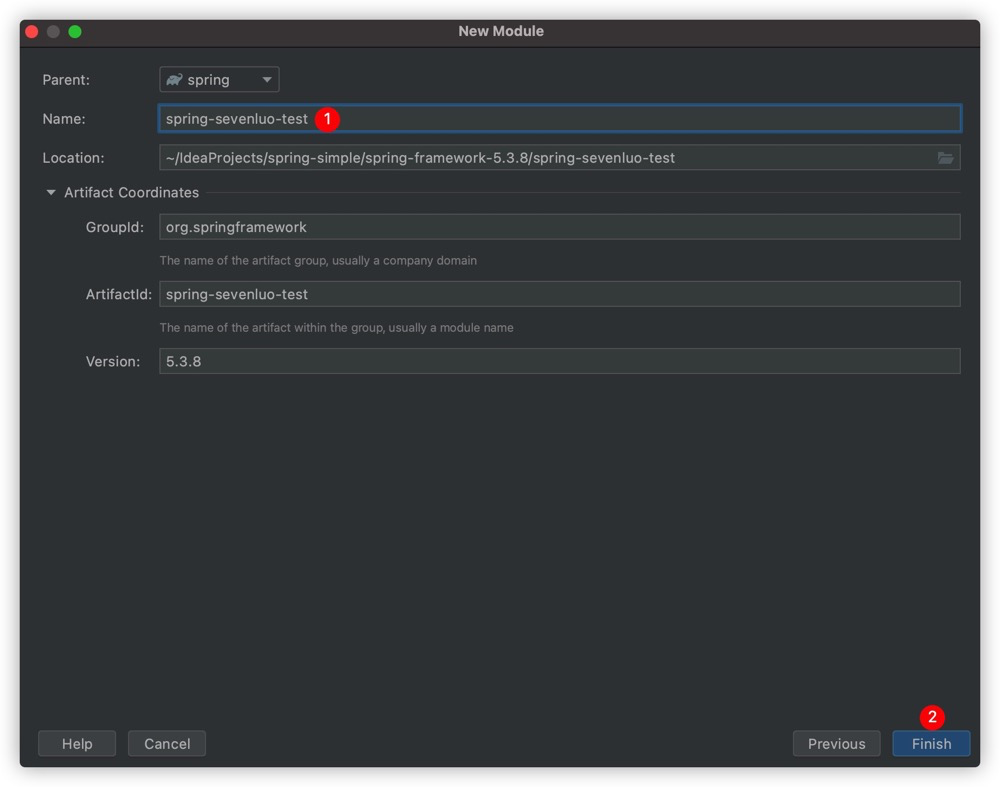
Task: Cancel the New Module dialog
Action: [167, 744]
